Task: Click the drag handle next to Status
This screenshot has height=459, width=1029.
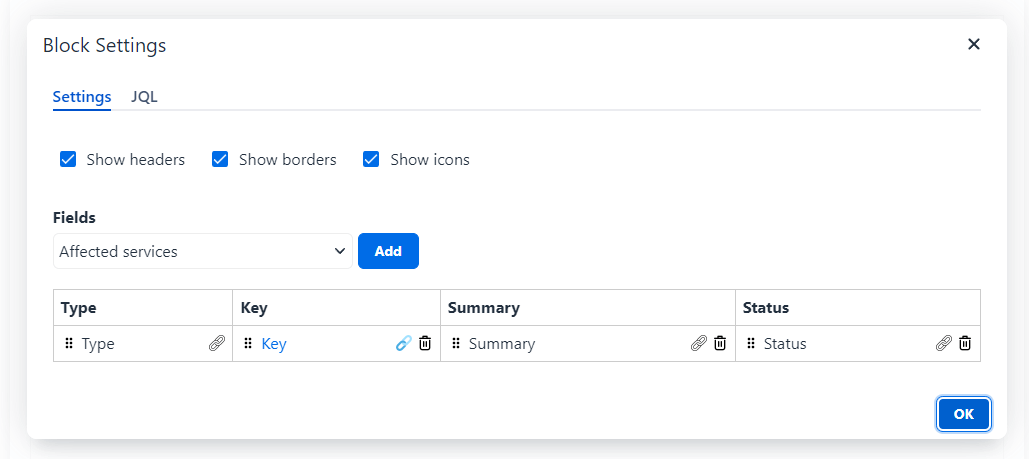Action: 751,343
